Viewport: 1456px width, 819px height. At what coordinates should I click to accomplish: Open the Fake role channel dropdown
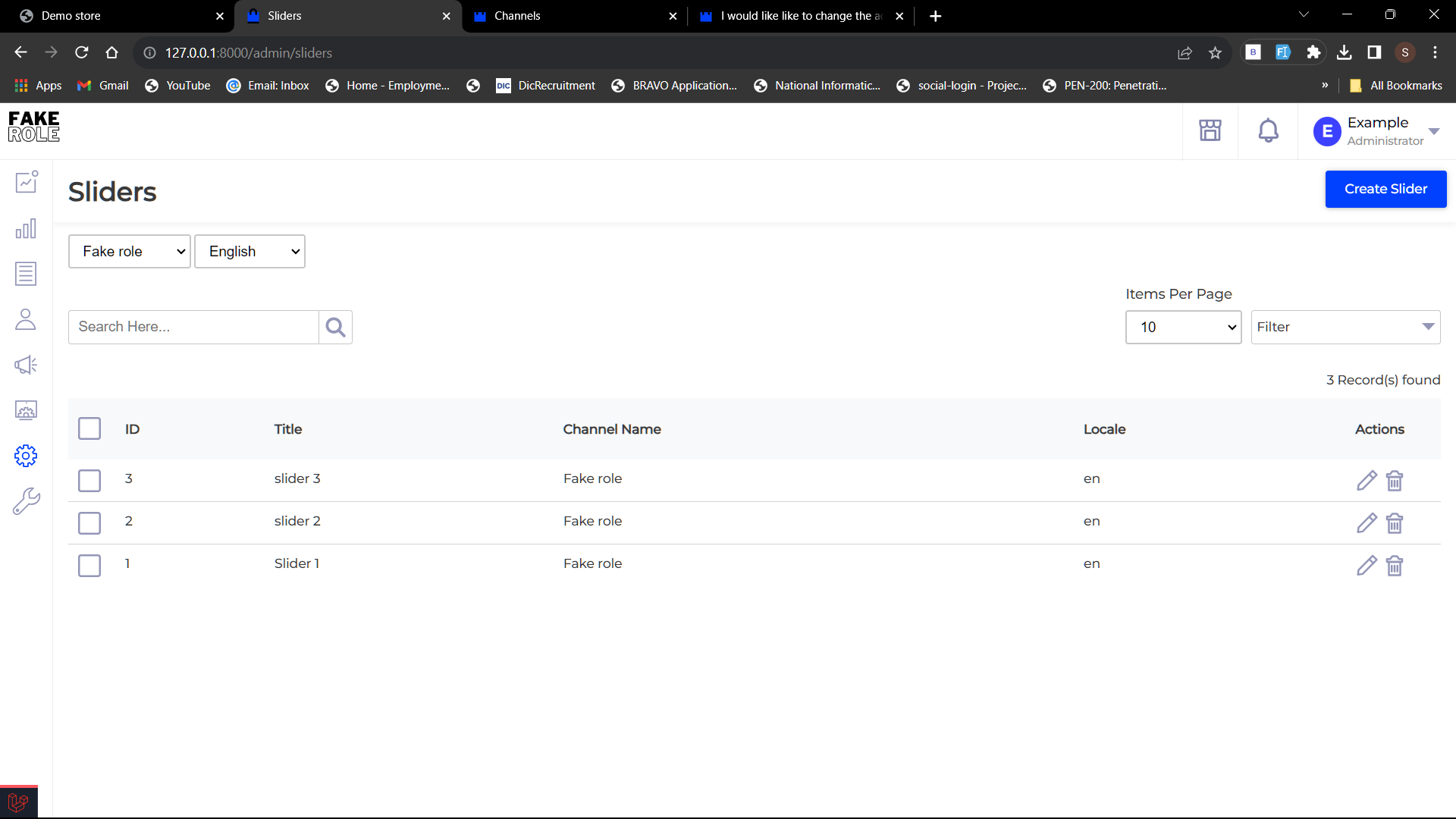(x=130, y=251)
